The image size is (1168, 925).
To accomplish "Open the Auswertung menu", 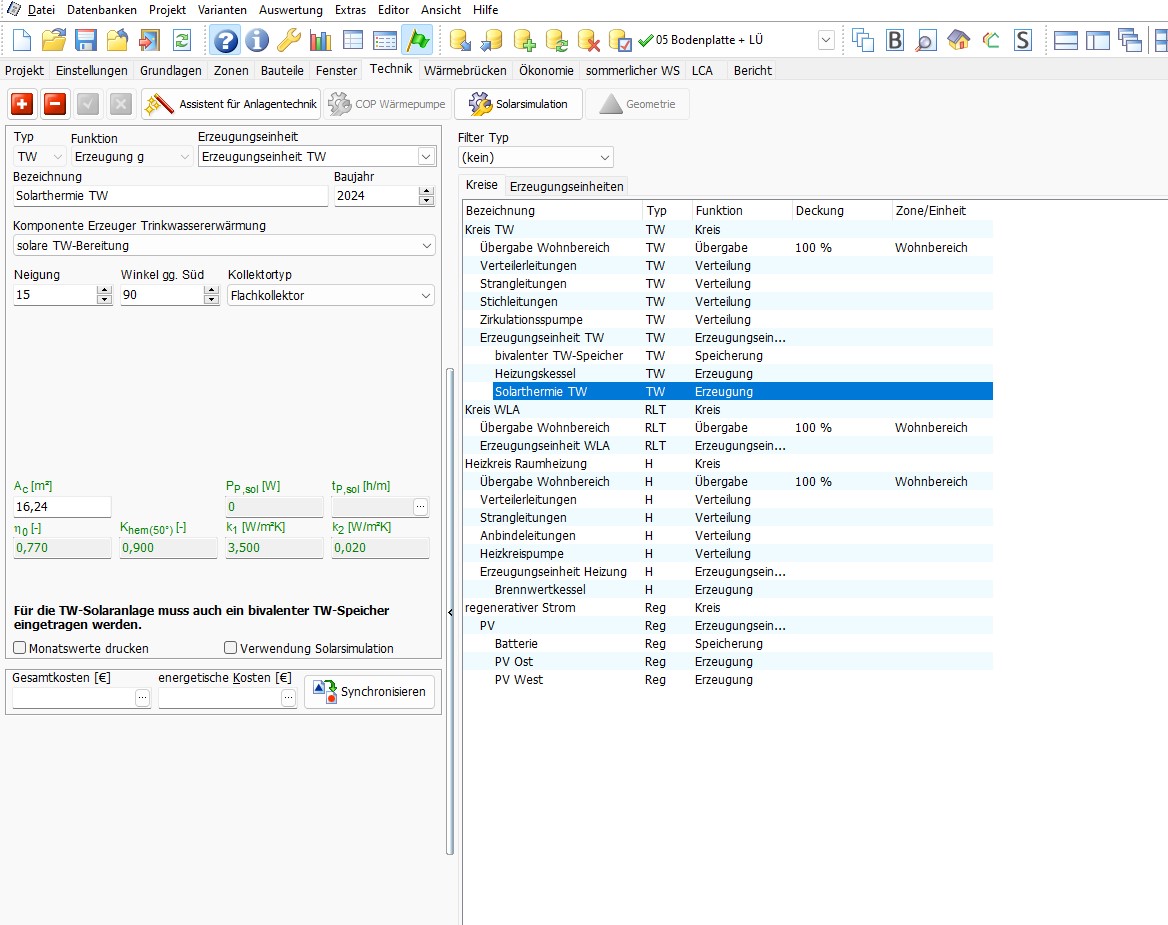I will [x=290, y=10].
